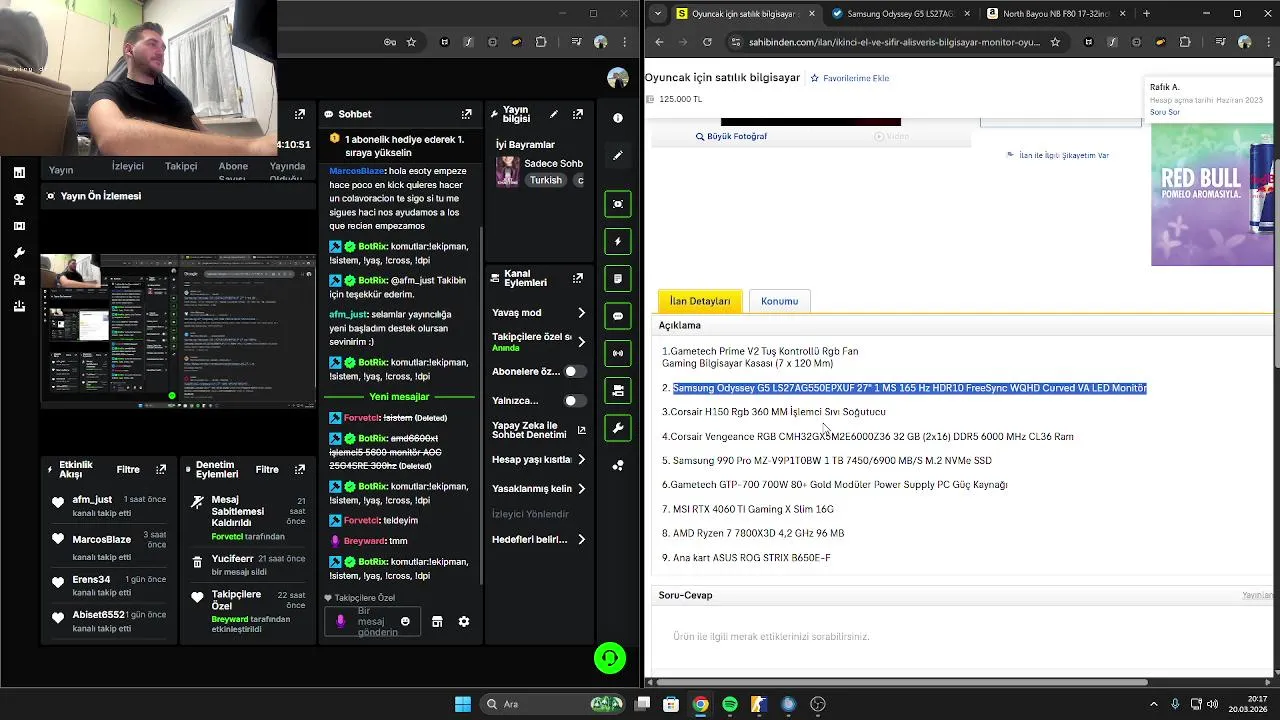Open the community people icon in sidebar
Viewport: 1280px width, 720px height.
click(x=19, y=280)
